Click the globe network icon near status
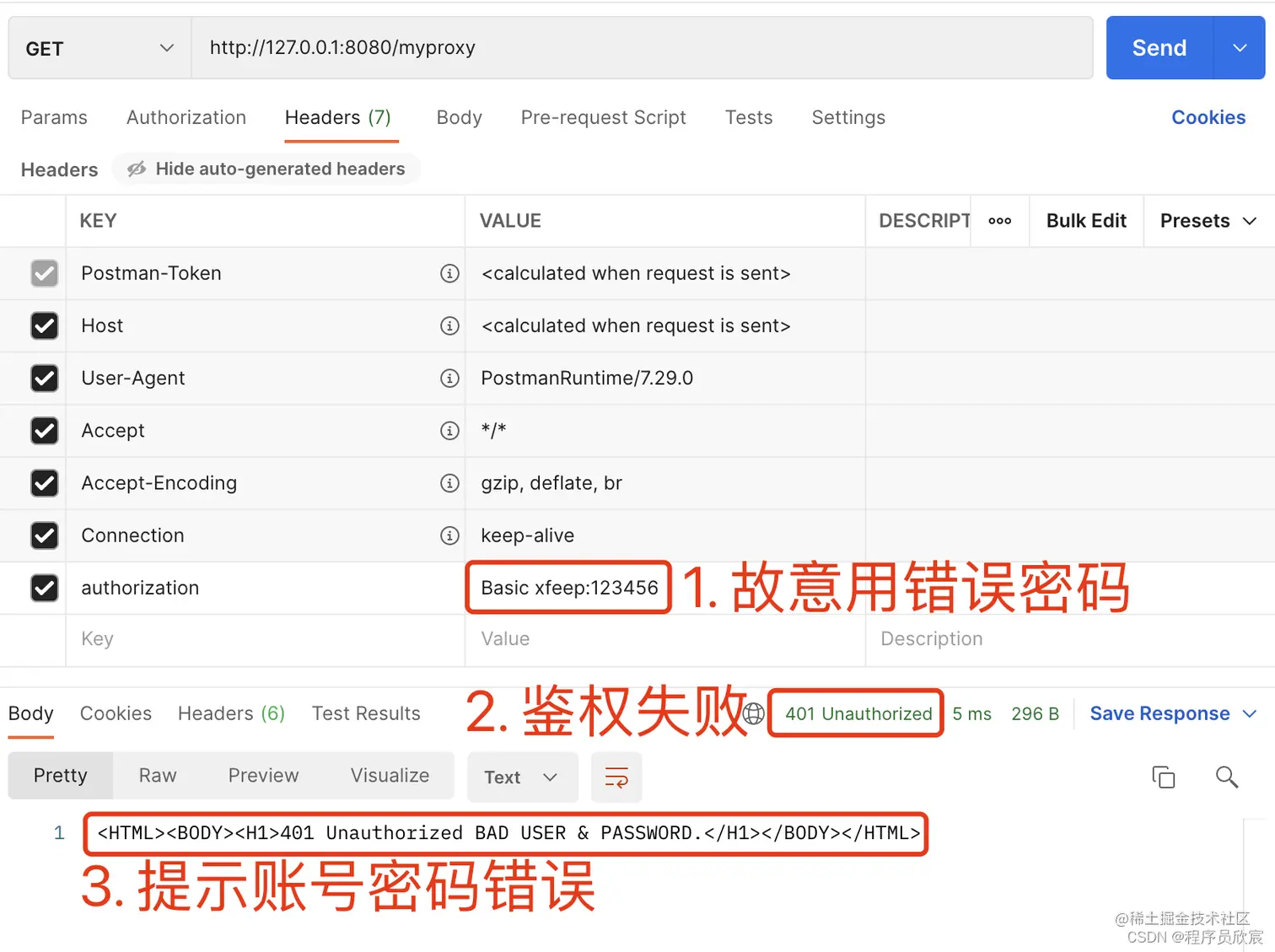This screenshot has height=952, width=1275. click(753, 713)
